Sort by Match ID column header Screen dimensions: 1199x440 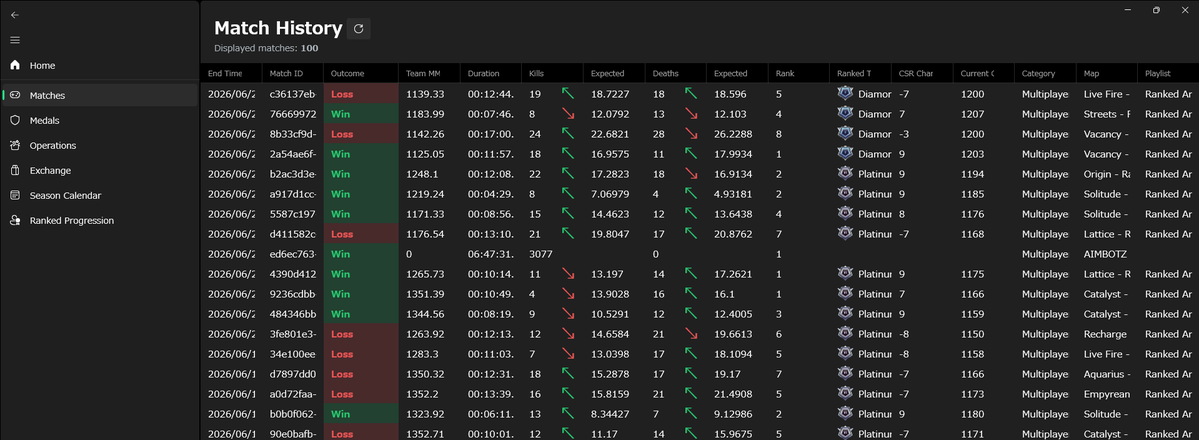(x=293, y=73)
